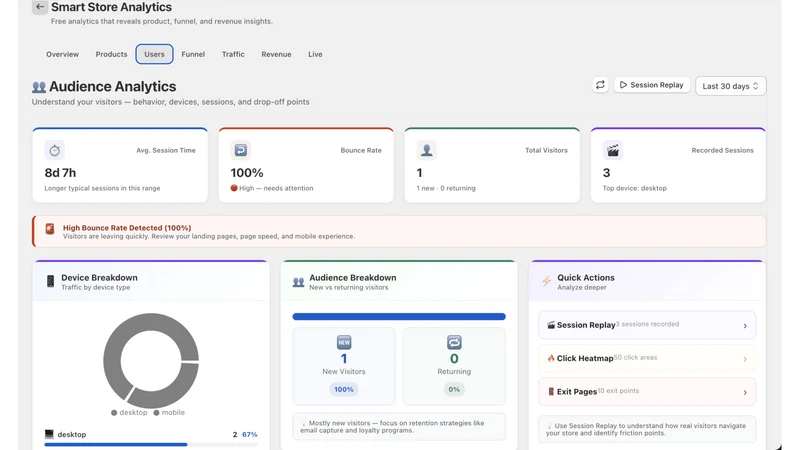Click the 'Top device: desktop' text

click(635, 188)
